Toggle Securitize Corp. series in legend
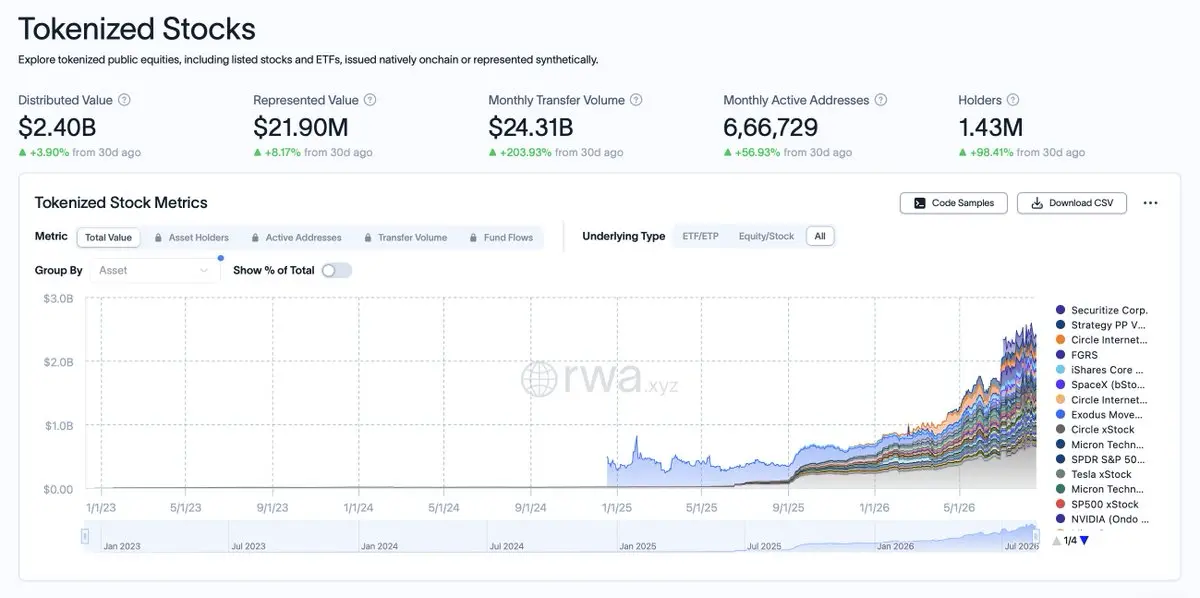Image resolution: width=1200 pixels, height=598 pixels. pyautogui.click(x=1102, y=310)
